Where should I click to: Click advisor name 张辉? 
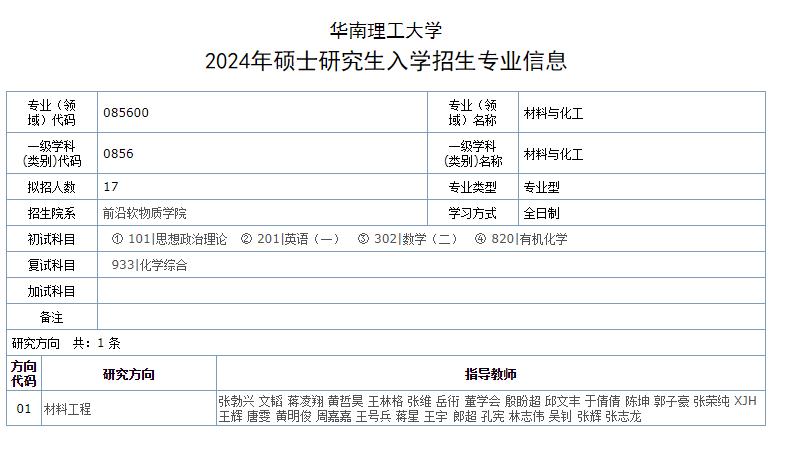589,416
